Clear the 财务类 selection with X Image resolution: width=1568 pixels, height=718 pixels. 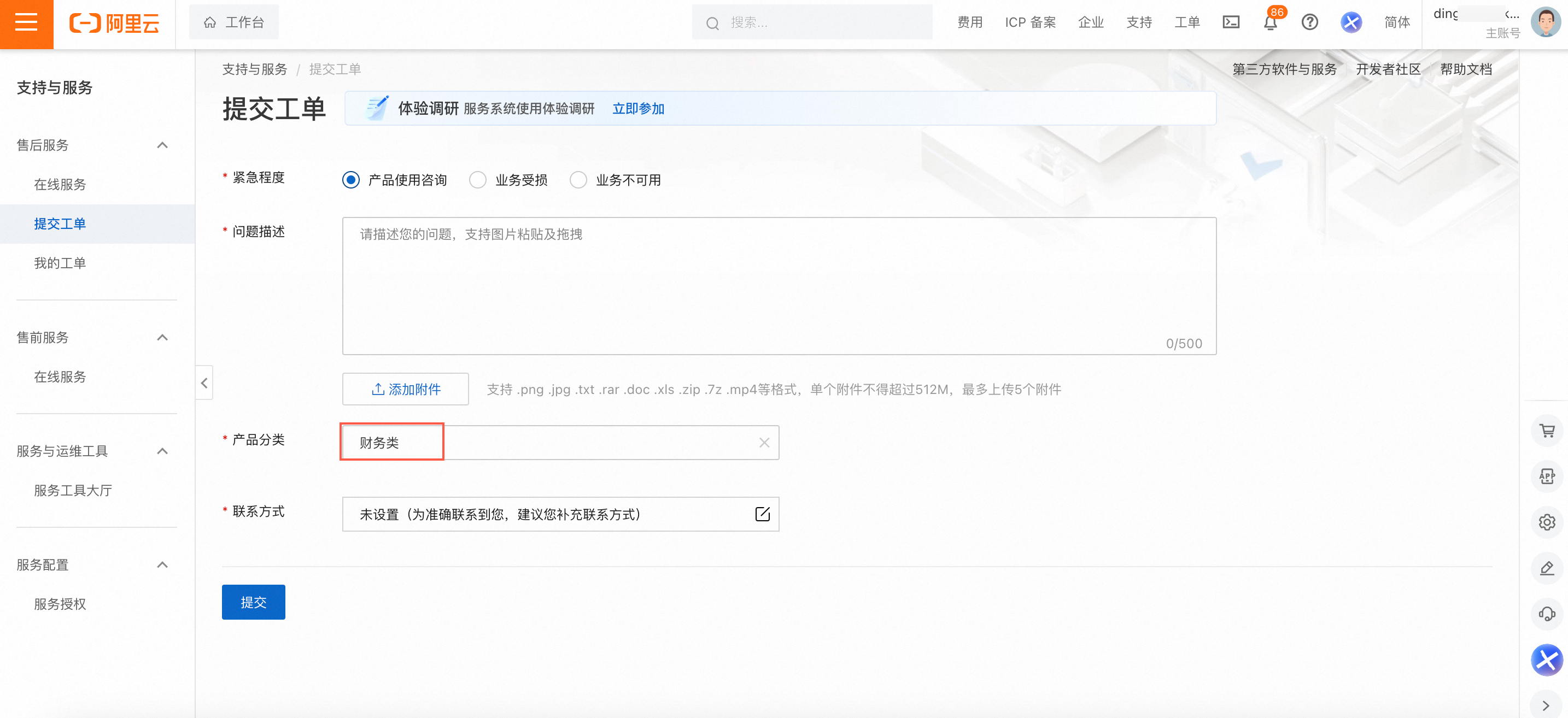(x=764, y=443)
